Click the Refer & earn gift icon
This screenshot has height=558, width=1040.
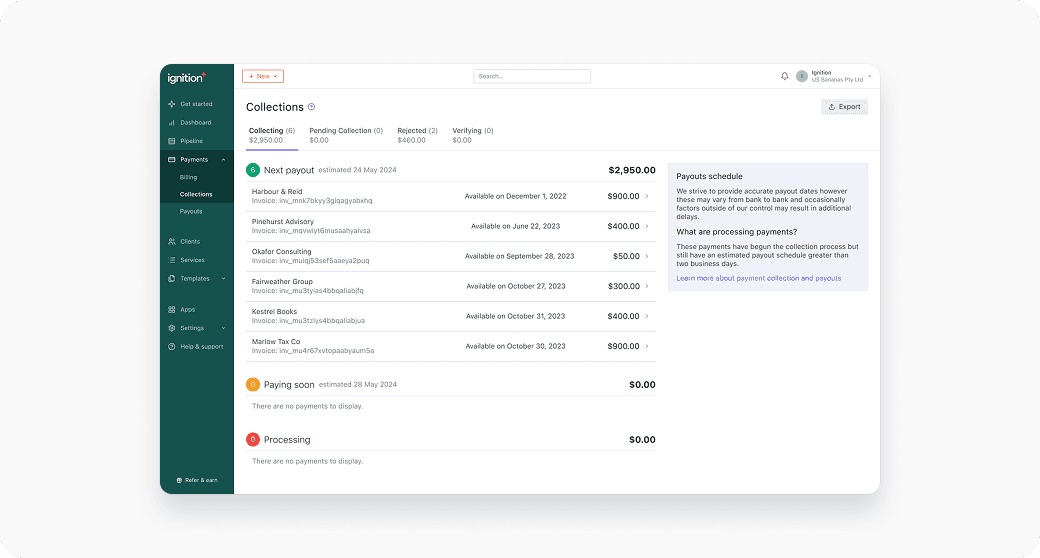point(179,480)
